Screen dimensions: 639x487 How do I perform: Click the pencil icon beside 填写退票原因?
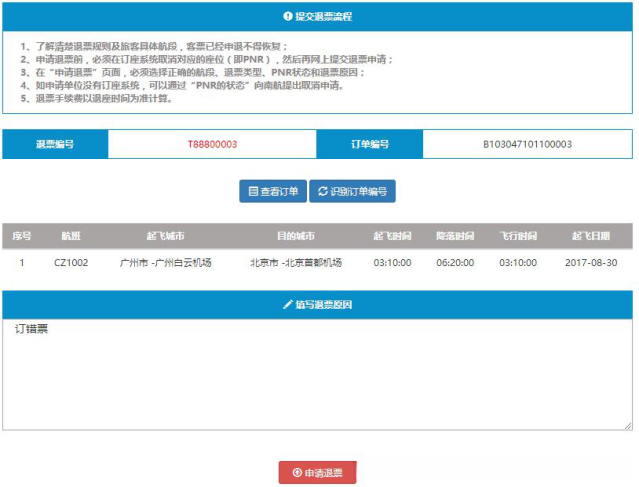coord(288,304)
